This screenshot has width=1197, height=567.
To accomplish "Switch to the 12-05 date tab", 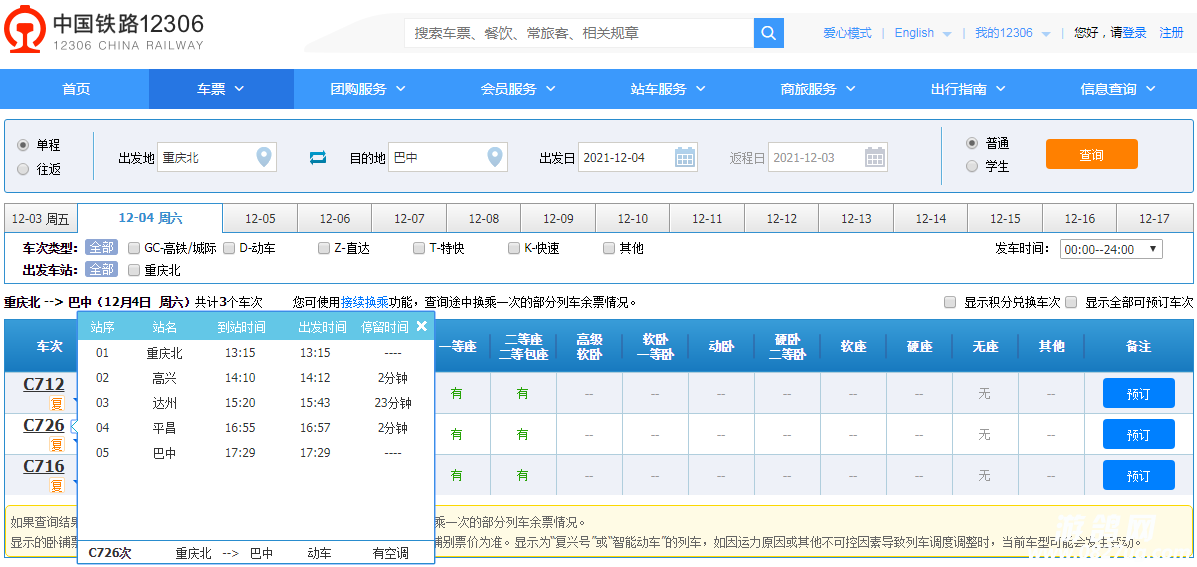I will click(260, 219).
